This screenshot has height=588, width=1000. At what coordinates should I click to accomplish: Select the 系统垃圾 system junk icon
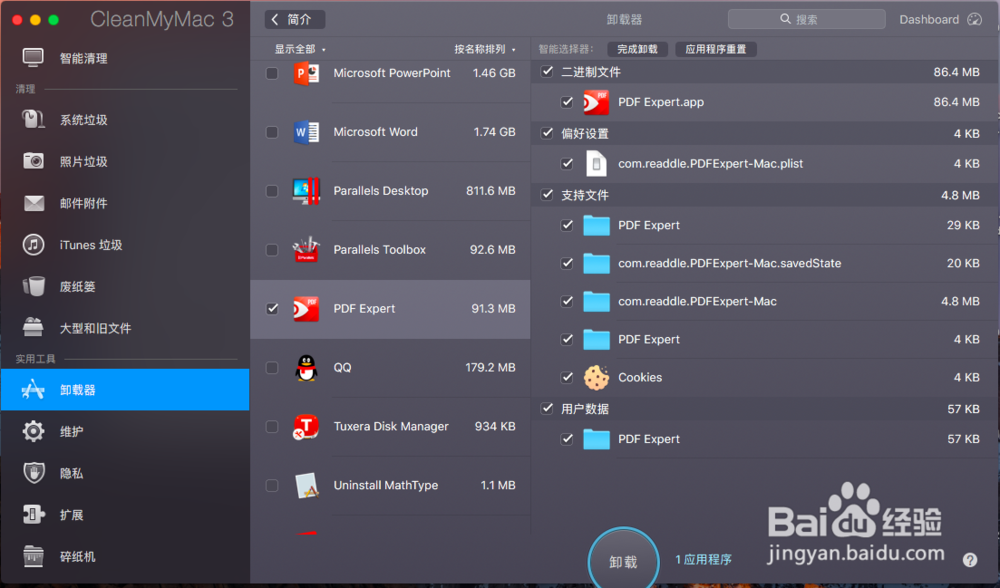(x=33, y=119)
